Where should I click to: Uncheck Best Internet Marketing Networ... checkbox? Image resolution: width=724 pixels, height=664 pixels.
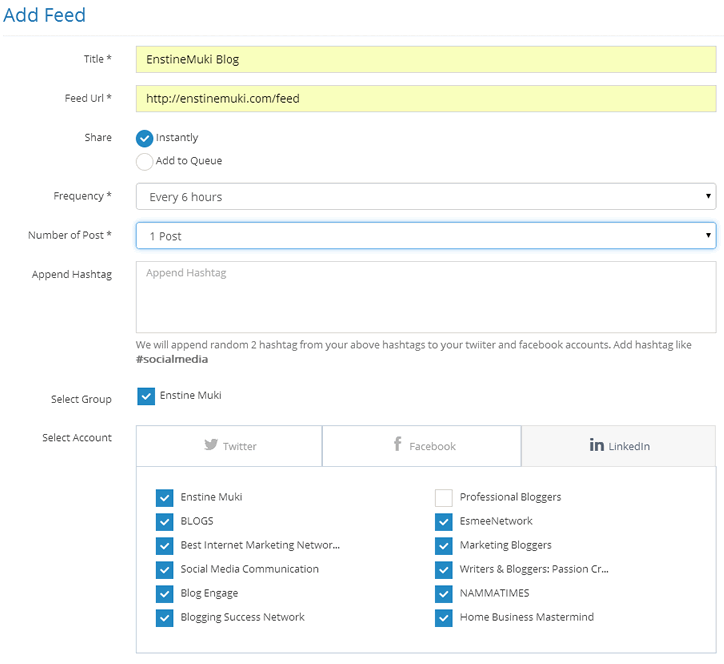tap(164, 546)
